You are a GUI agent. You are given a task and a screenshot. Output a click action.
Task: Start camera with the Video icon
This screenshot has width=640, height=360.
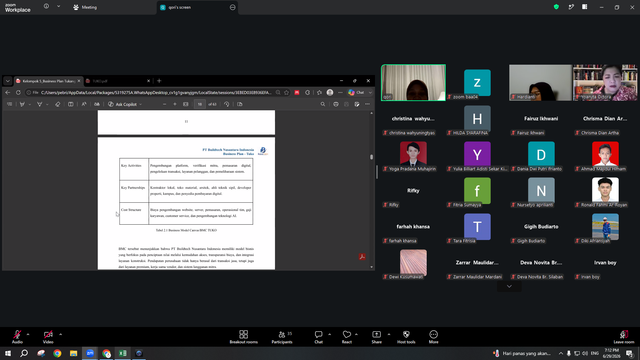pos(48,334)
